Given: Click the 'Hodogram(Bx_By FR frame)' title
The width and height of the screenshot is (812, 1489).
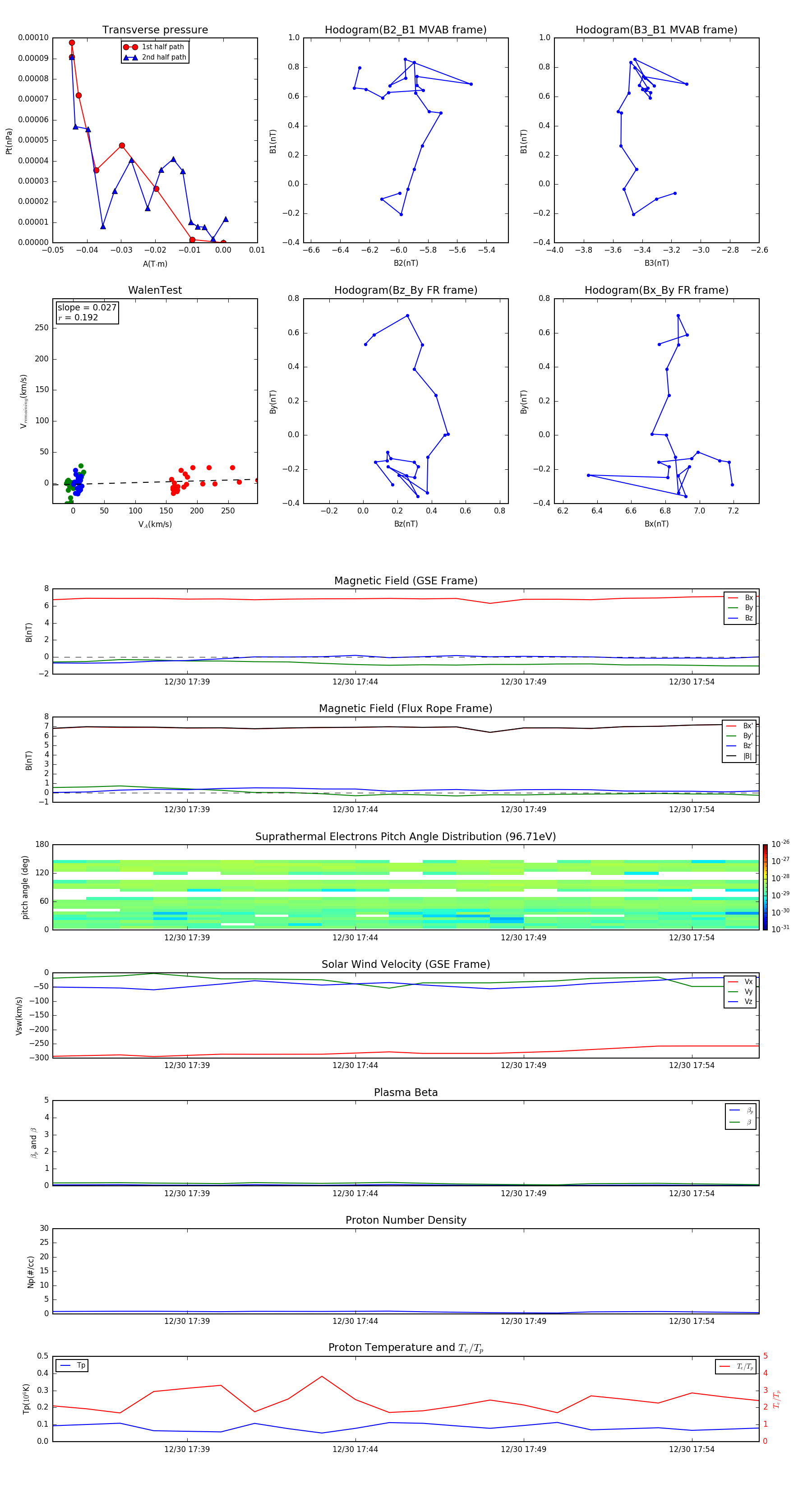Looking at the screenshot, I should click(x=656, y=290).
